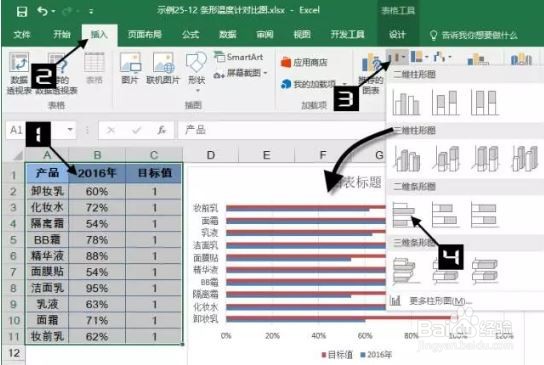Click the SmartArt button
This screenshot has height=365, width=544.
239,57
